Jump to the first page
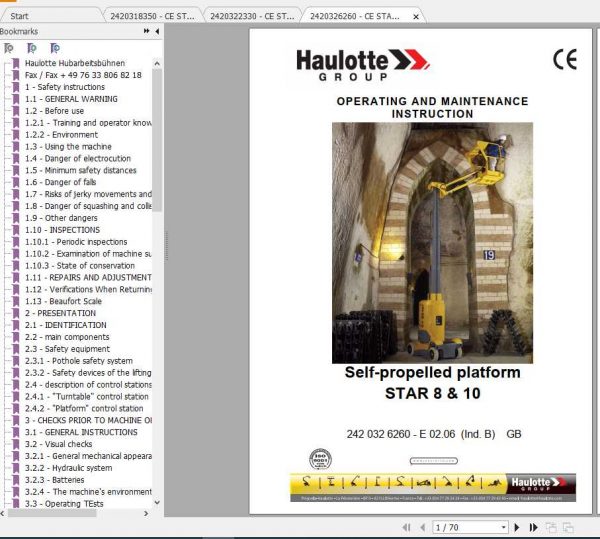 pyautogui.click(x=406, y=526)
